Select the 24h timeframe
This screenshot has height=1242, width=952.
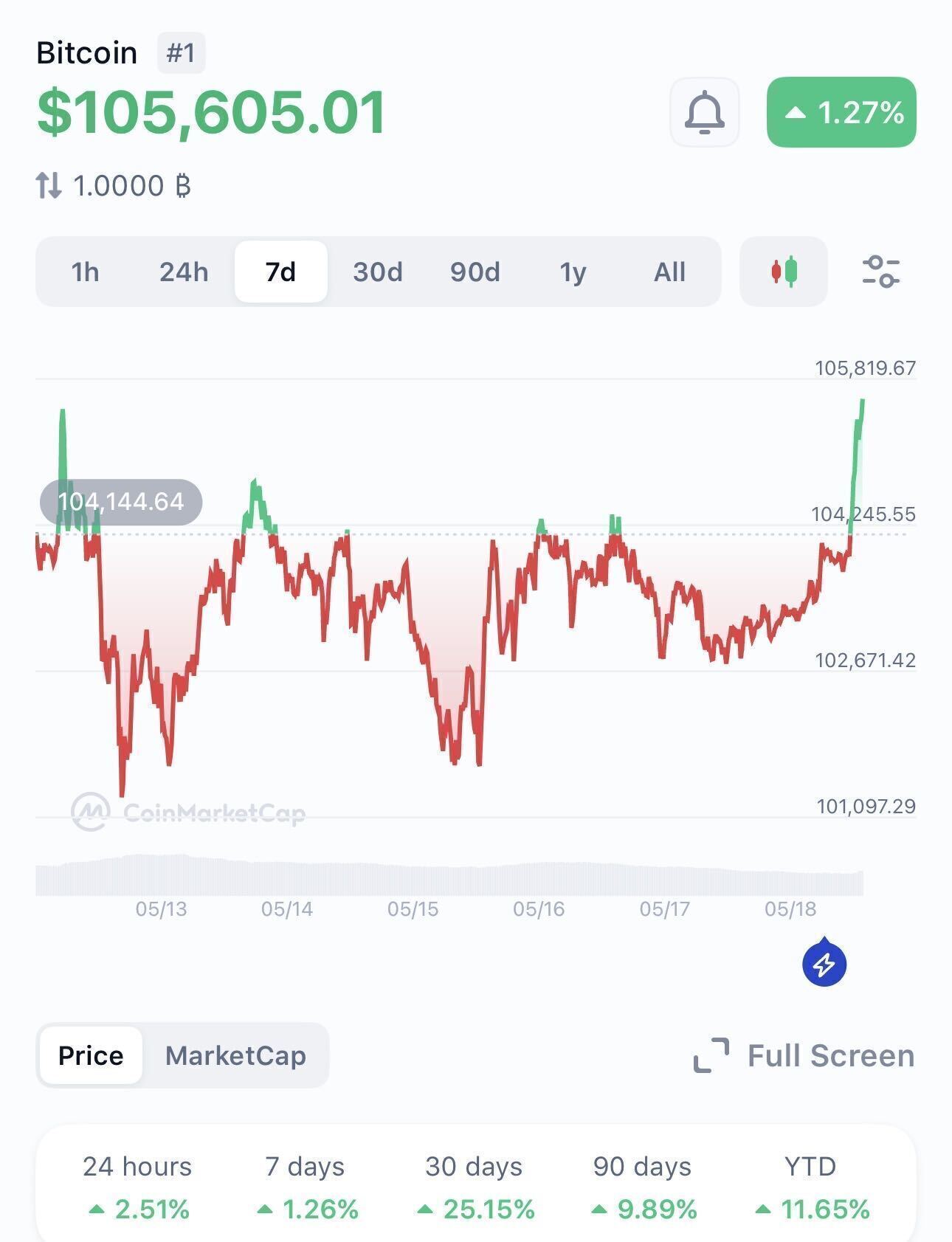(x=184, y=272)
